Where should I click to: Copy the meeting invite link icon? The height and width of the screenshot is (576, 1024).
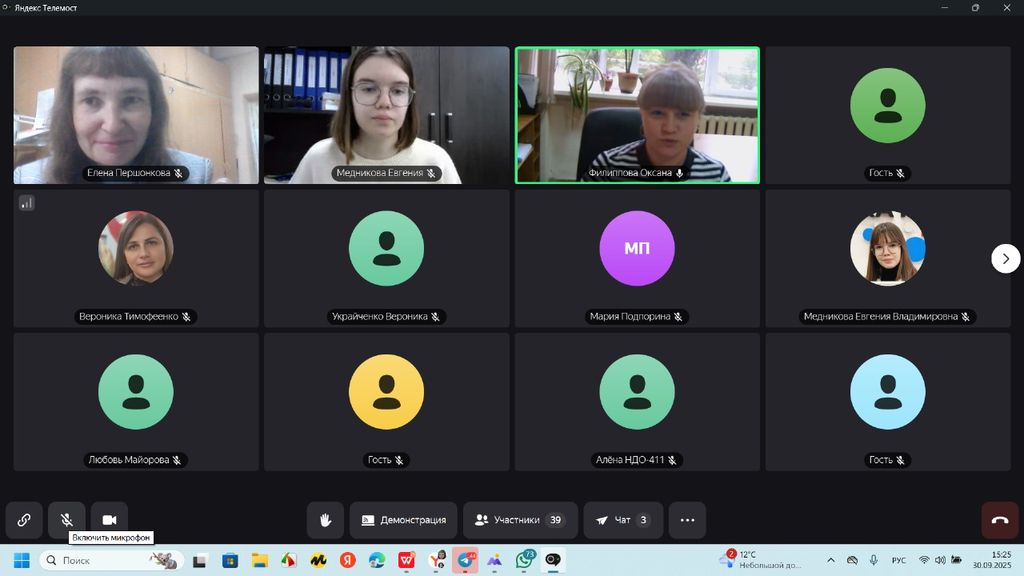pos(24,520)
